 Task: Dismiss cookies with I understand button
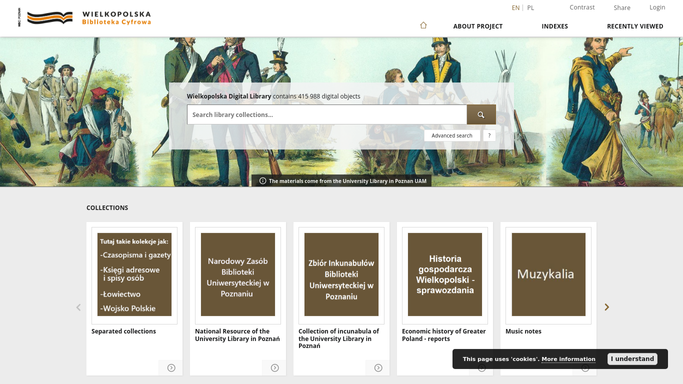click(632, 359)
